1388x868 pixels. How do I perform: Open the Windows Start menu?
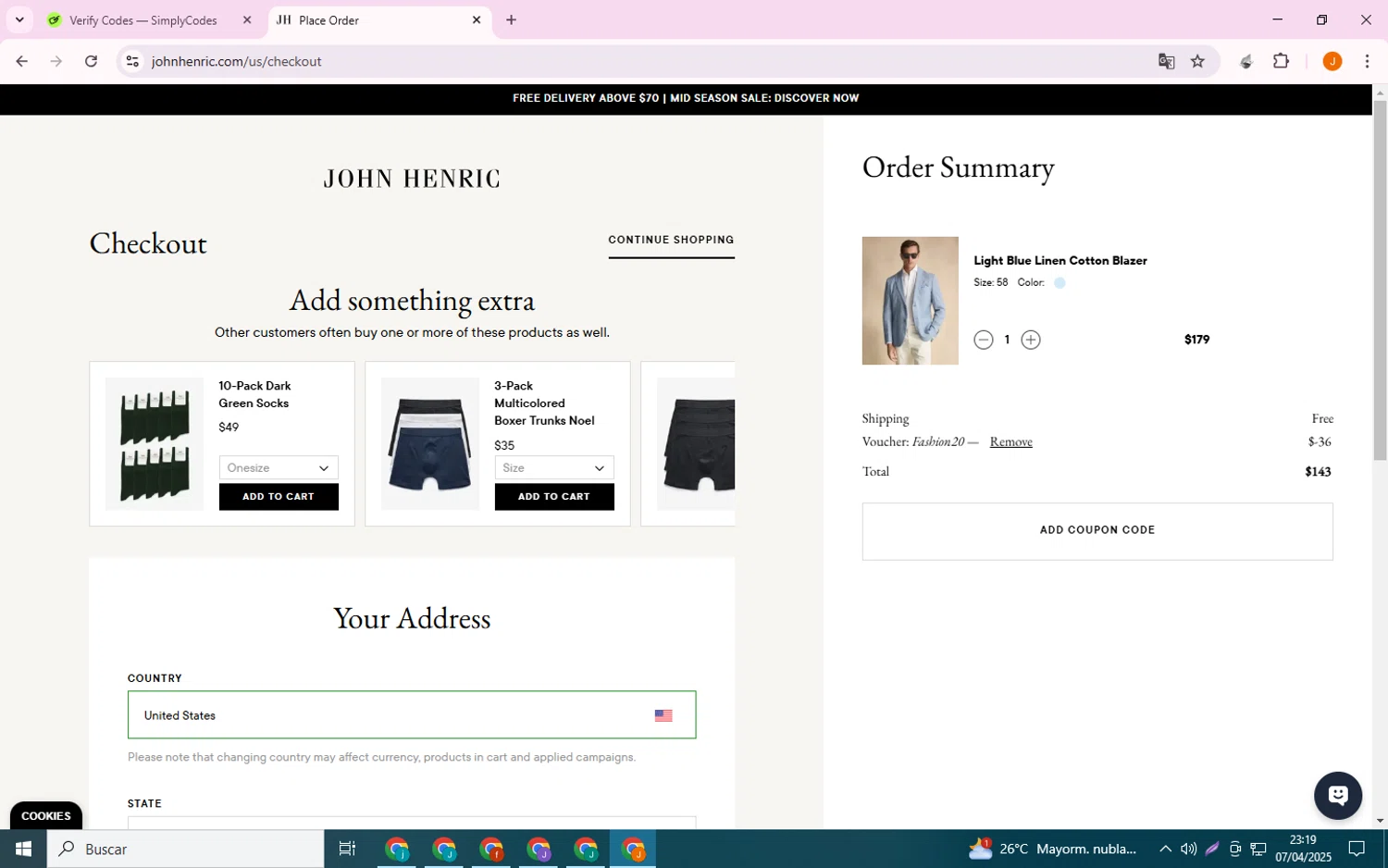coord(23,849)
